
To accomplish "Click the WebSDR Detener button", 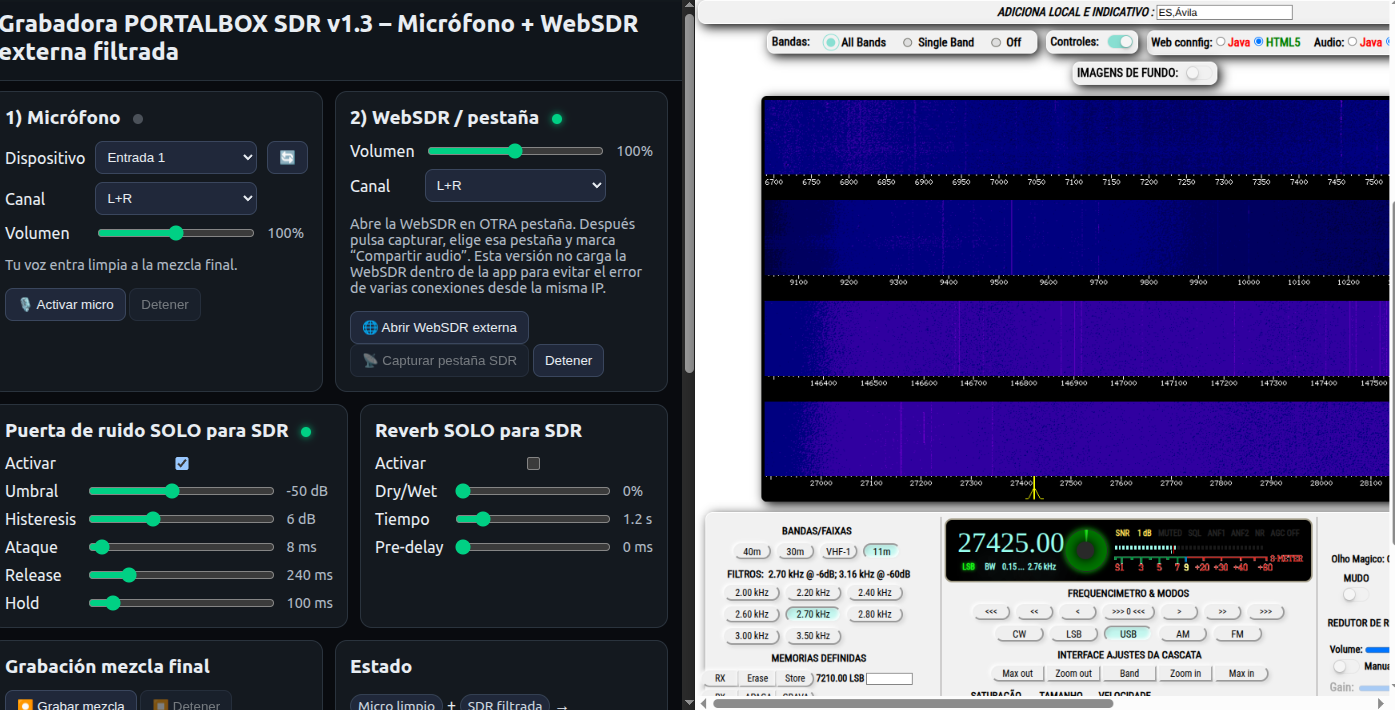I will [x=568, y=361].
